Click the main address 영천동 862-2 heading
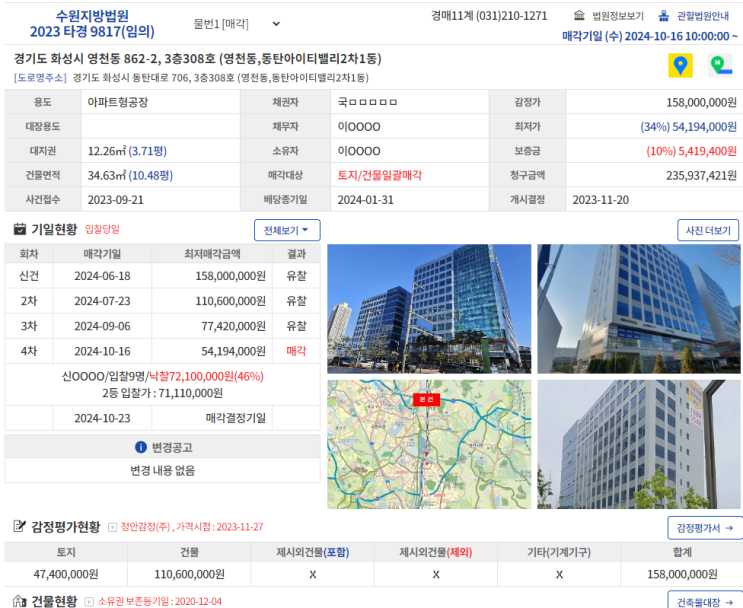 pyautogui.click(x=198, y=59)
